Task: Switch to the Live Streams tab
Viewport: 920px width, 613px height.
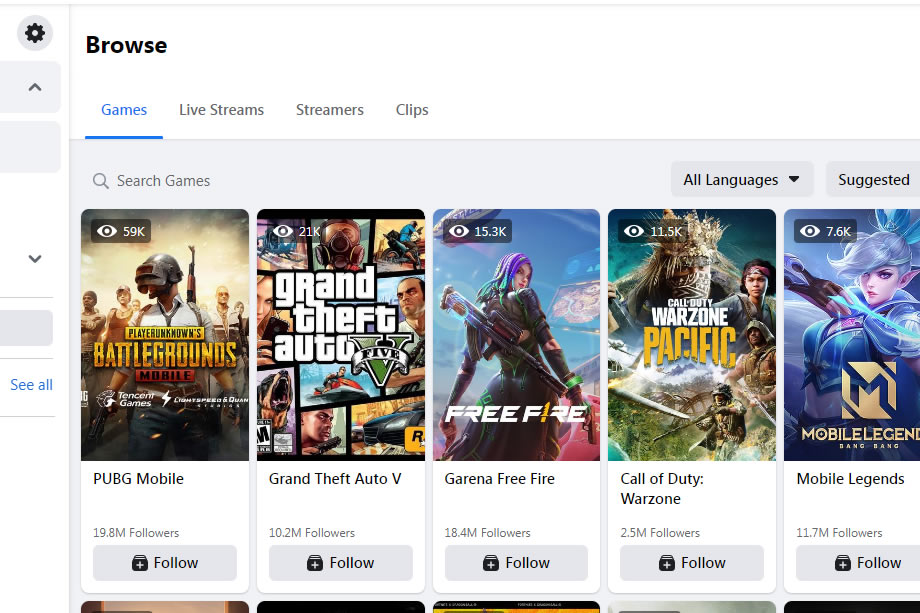Action: tap(221, 109)
